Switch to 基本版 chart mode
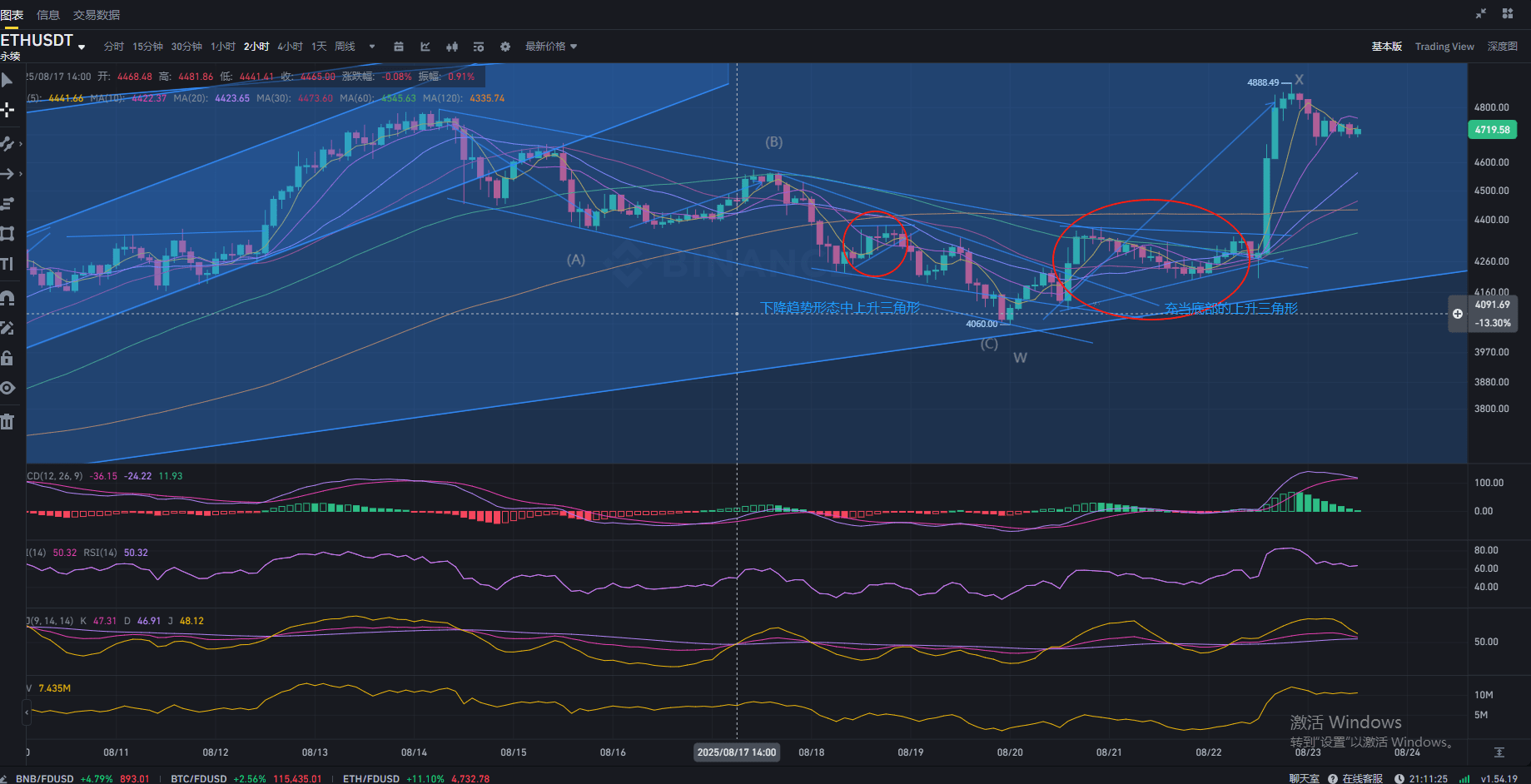This screenshot has height=784, width=1531. (x=1387, y=47)
